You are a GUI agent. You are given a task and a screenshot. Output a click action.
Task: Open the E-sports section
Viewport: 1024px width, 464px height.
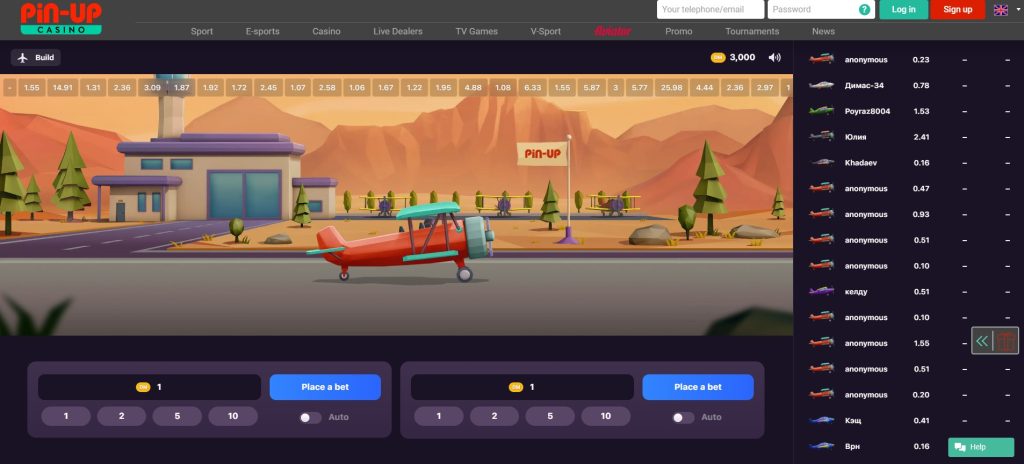(263, 31)
